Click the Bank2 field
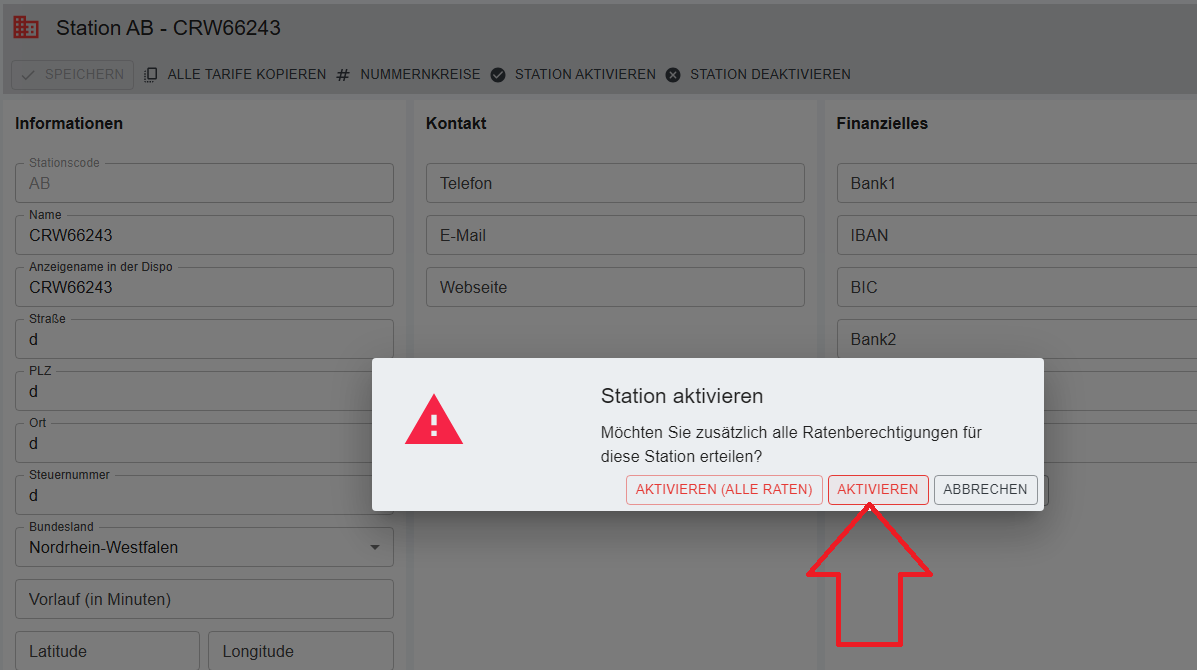This screenshot has height=670, width=1197. coord(1017,339)
